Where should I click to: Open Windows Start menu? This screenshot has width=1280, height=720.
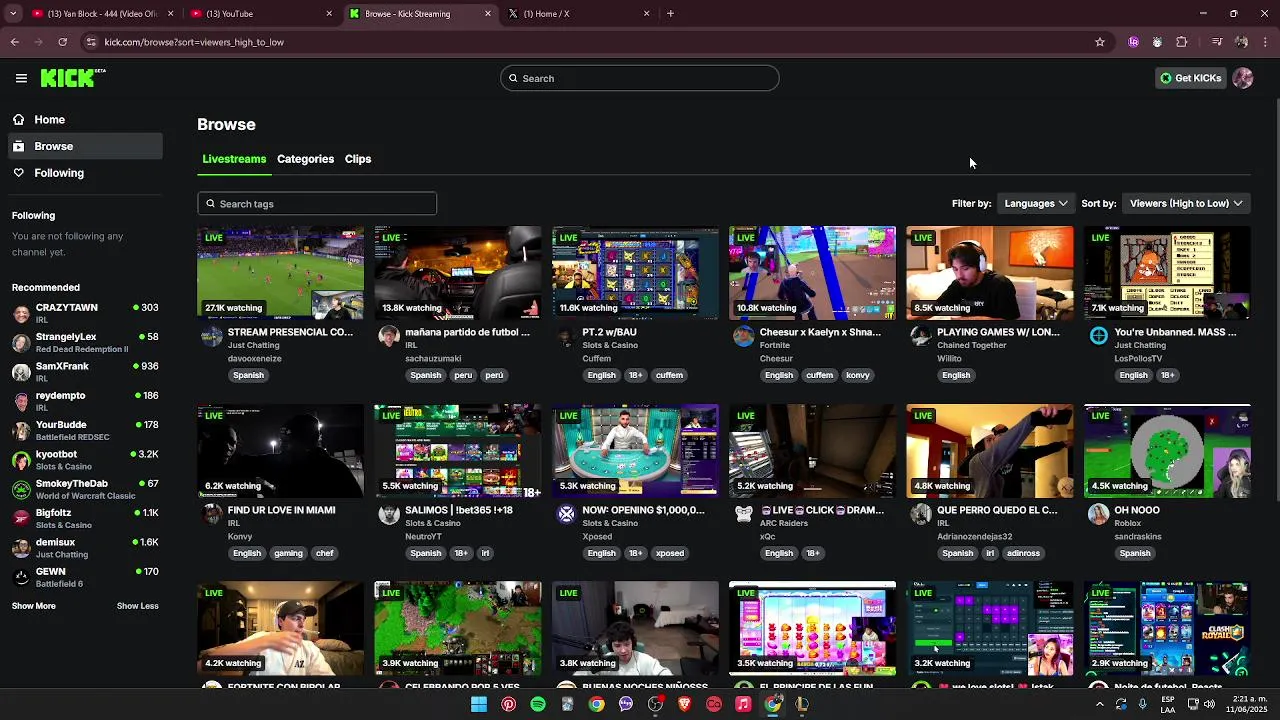pyautogui.click(x=479, y=704)
